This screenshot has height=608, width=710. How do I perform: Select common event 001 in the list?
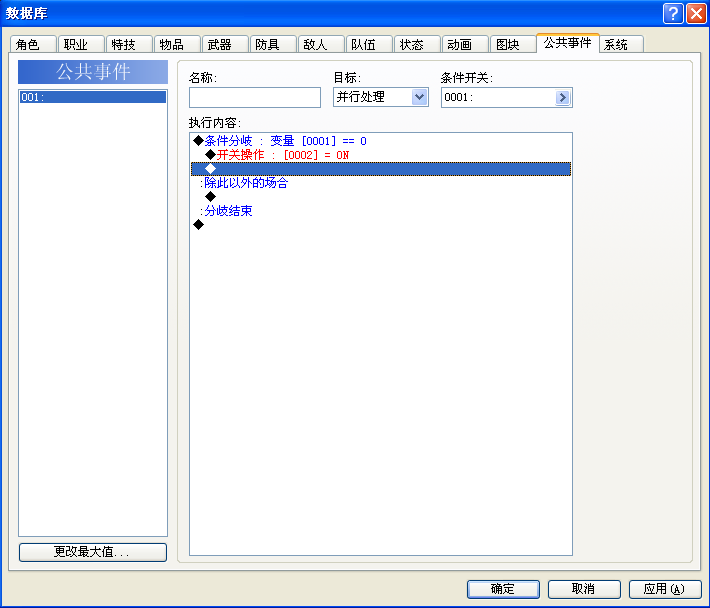pos(93,97)
